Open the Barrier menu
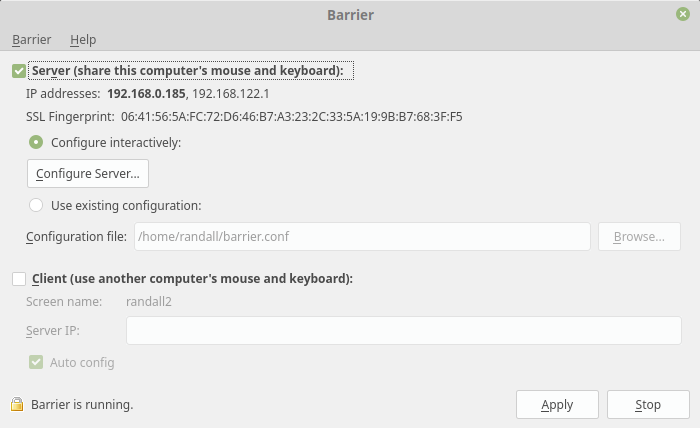 (32, 40)
